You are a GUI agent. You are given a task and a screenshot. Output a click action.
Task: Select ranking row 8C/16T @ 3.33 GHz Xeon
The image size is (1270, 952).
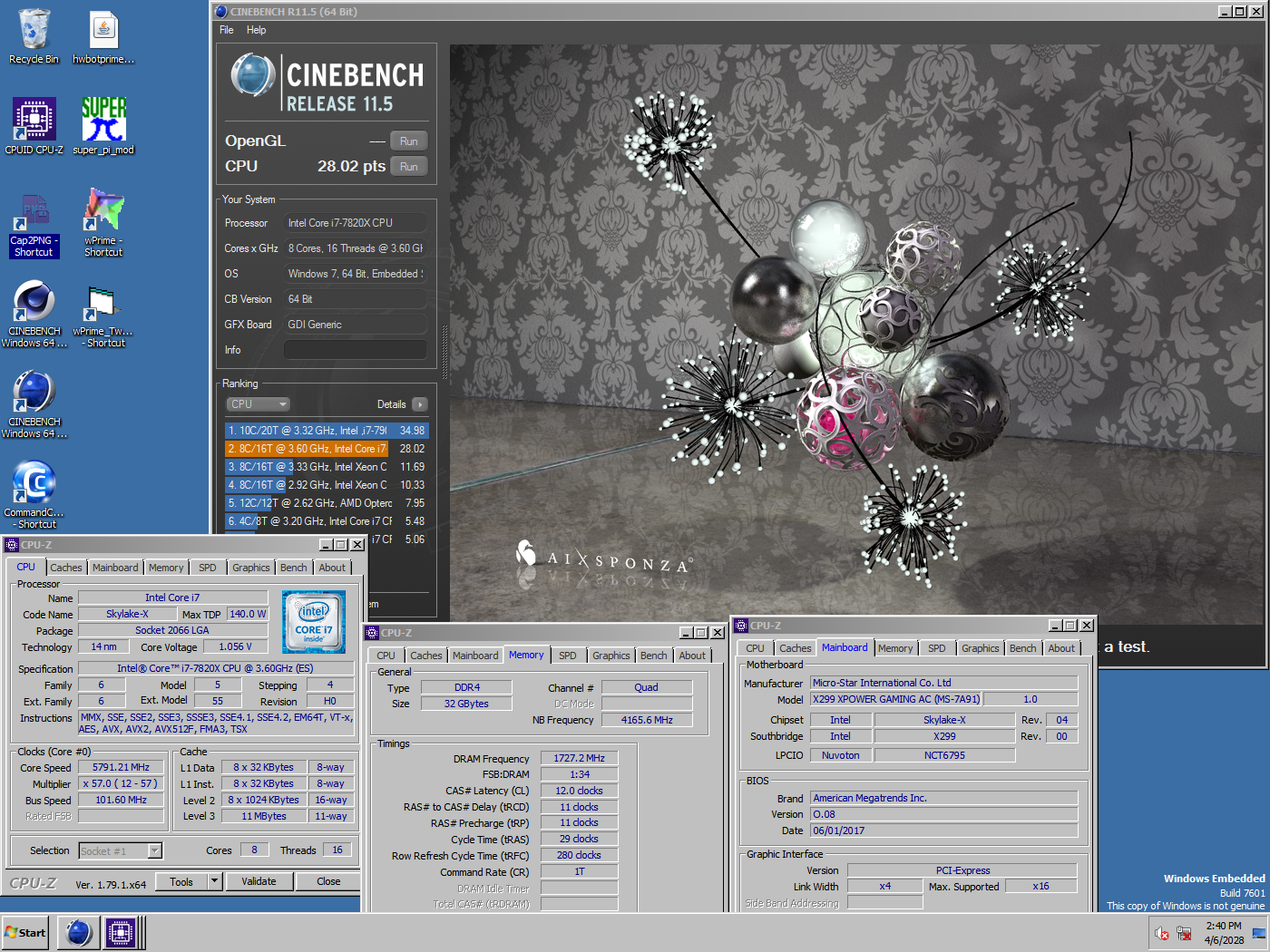point(327,467)
